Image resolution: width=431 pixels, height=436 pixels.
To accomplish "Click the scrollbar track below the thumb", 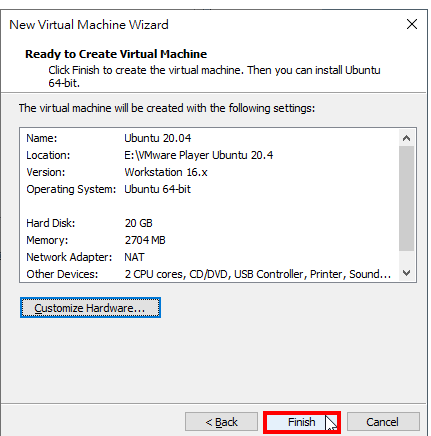I will coord(406,258).
